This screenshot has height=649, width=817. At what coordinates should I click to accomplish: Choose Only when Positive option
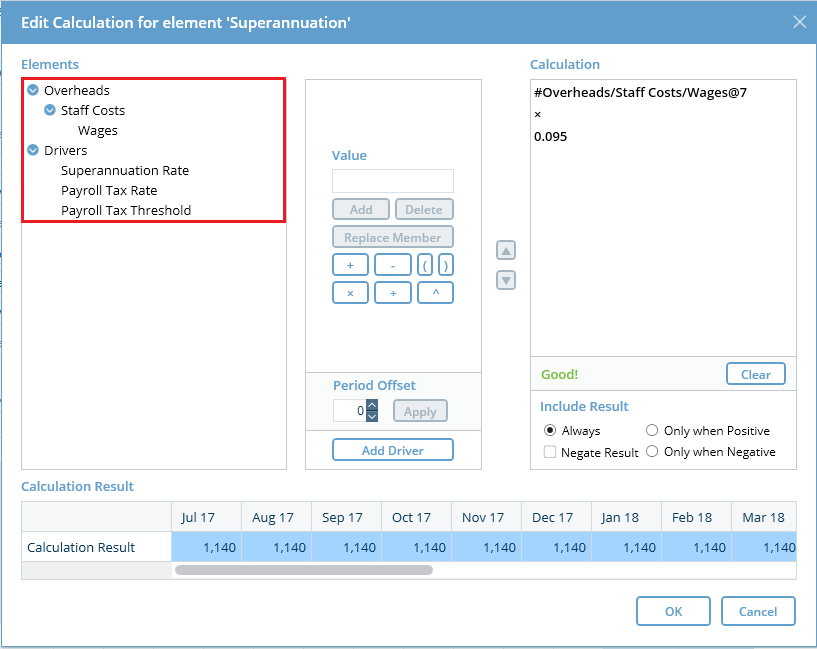[x=652, y=431]
